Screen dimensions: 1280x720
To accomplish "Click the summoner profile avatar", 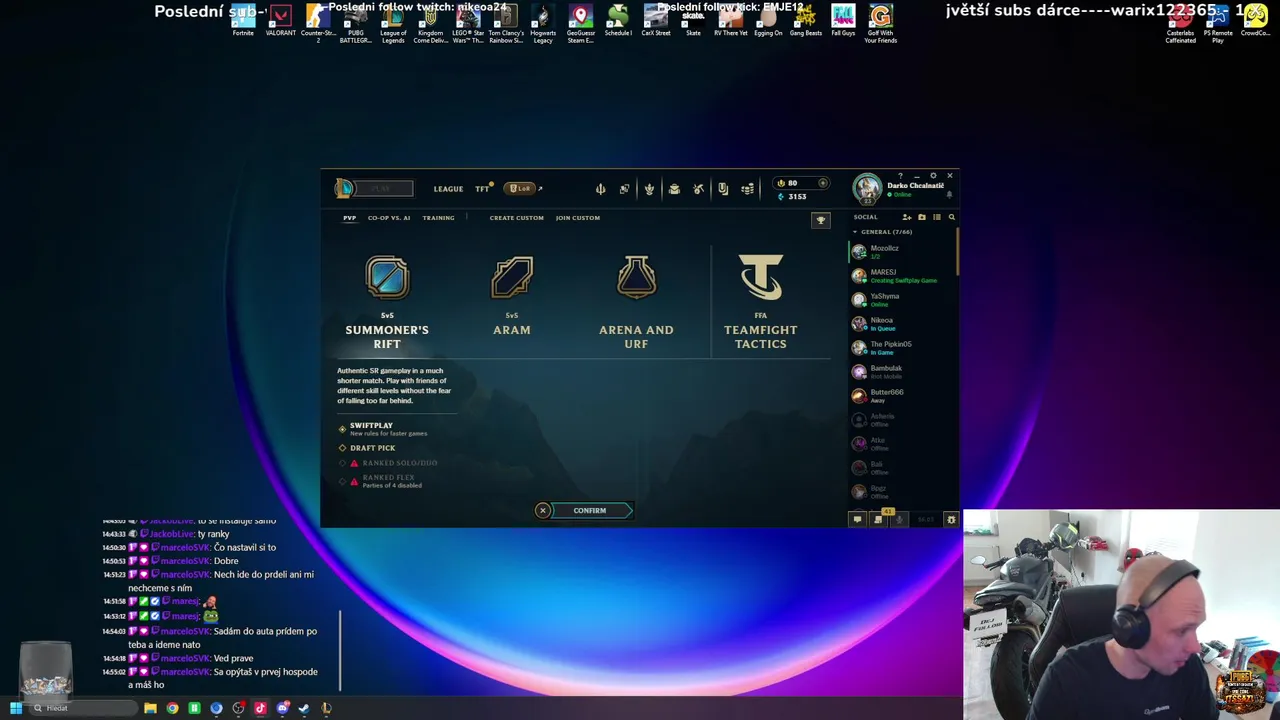I will [x=867, y=188].
